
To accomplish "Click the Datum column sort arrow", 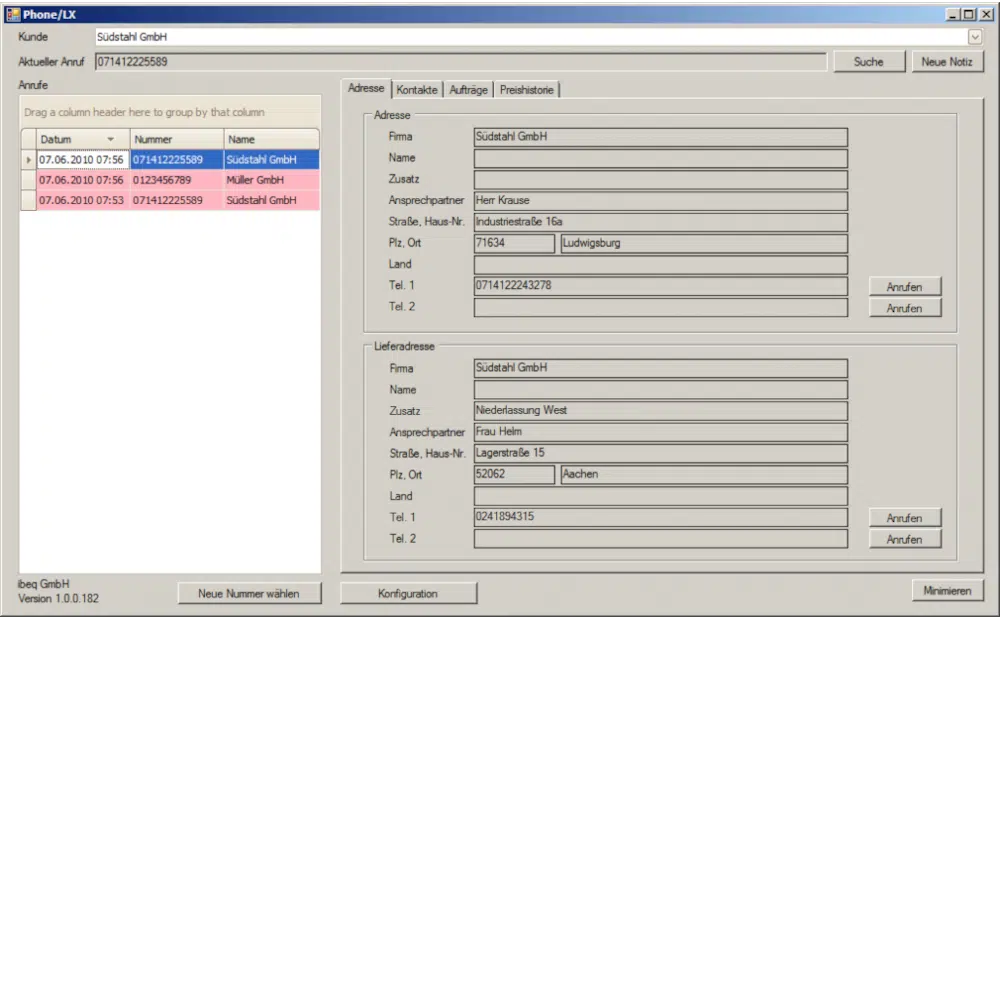I will (111, 140).
